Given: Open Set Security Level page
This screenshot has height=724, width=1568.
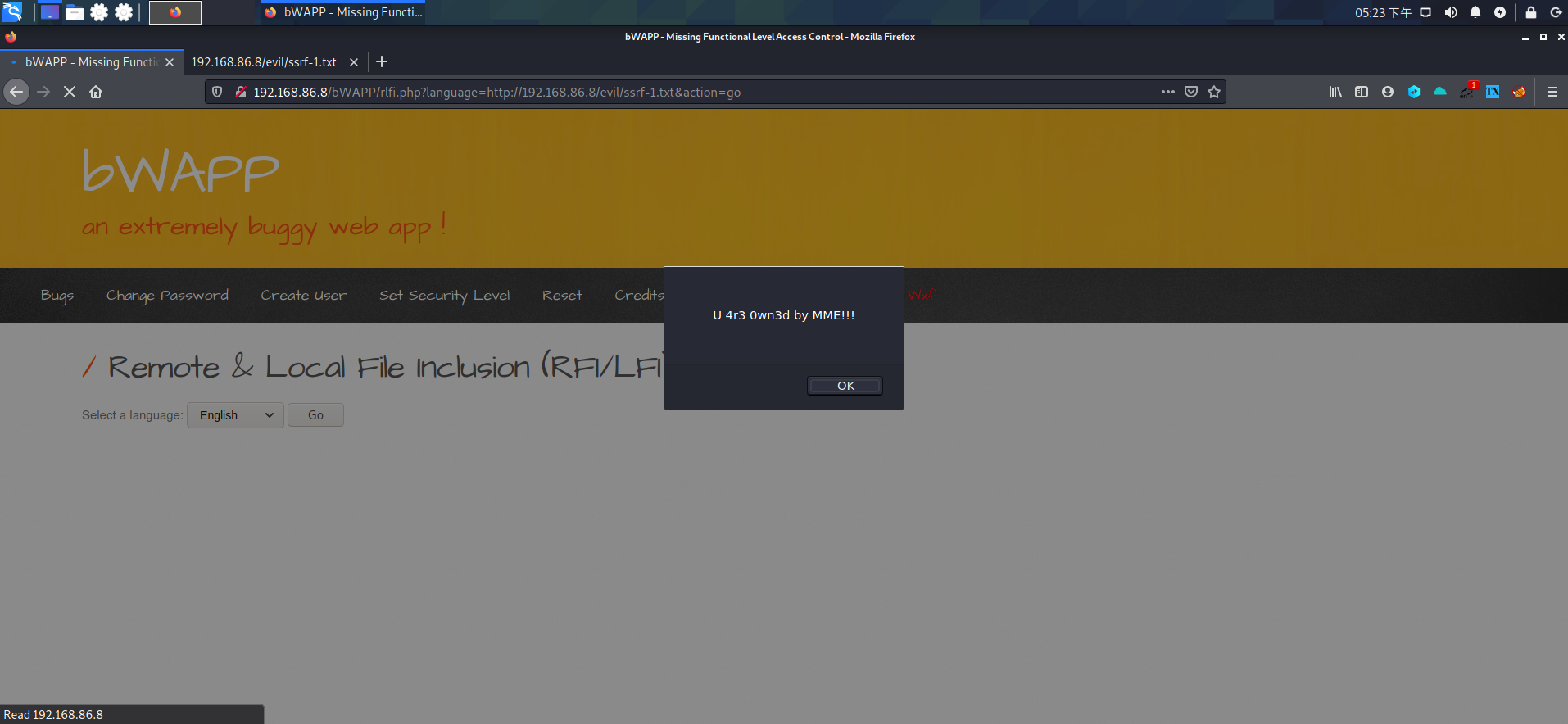Looking at the screenshot, I should pos(445,295).
